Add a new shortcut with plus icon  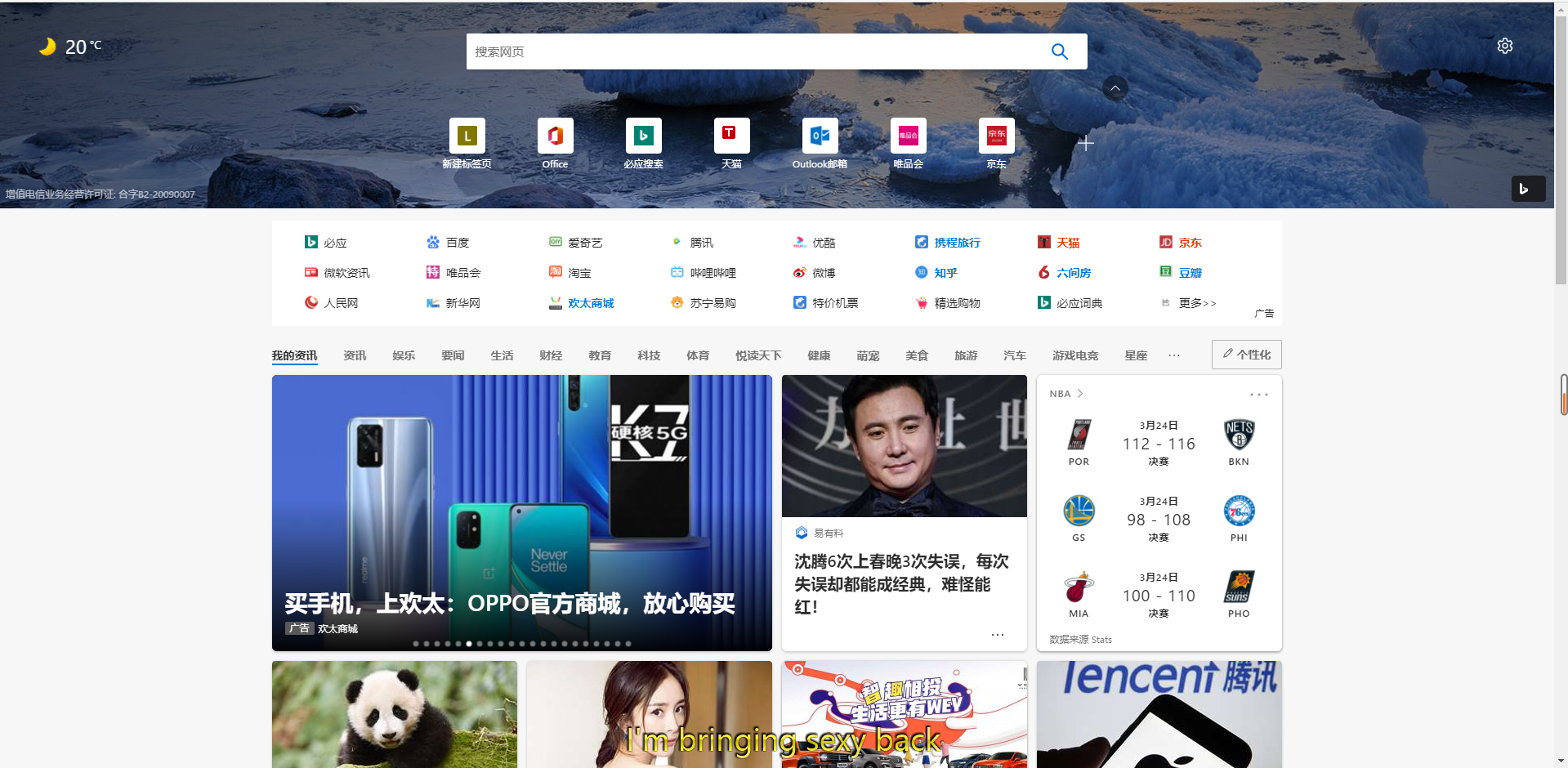(1085, 144)
